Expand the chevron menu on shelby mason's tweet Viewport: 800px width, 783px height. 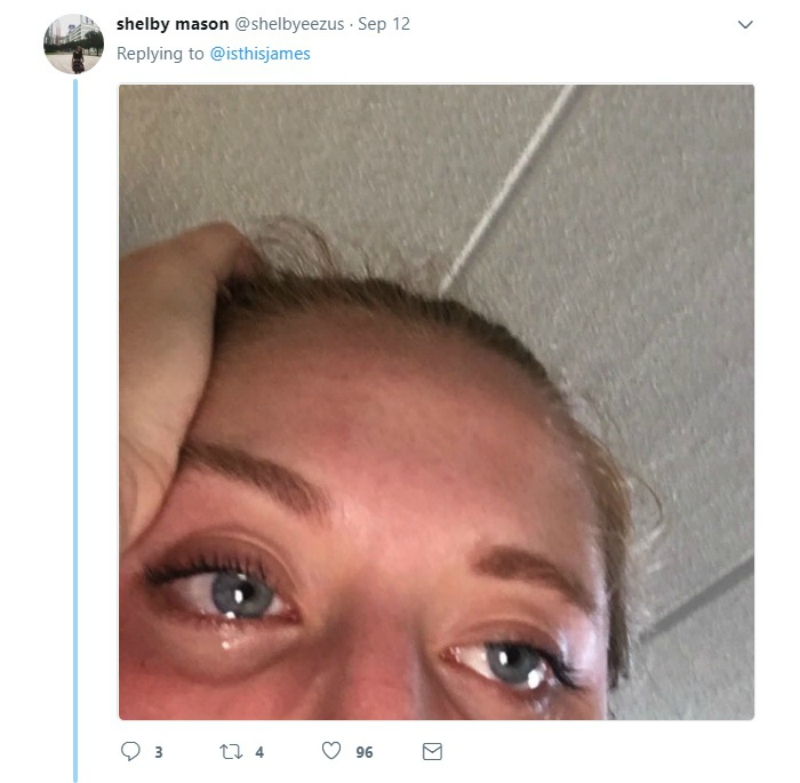tap(745, 24)
